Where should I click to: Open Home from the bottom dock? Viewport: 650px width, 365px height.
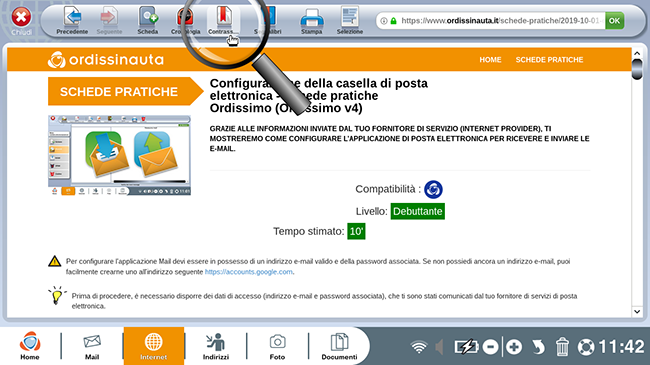coord(30,346)
